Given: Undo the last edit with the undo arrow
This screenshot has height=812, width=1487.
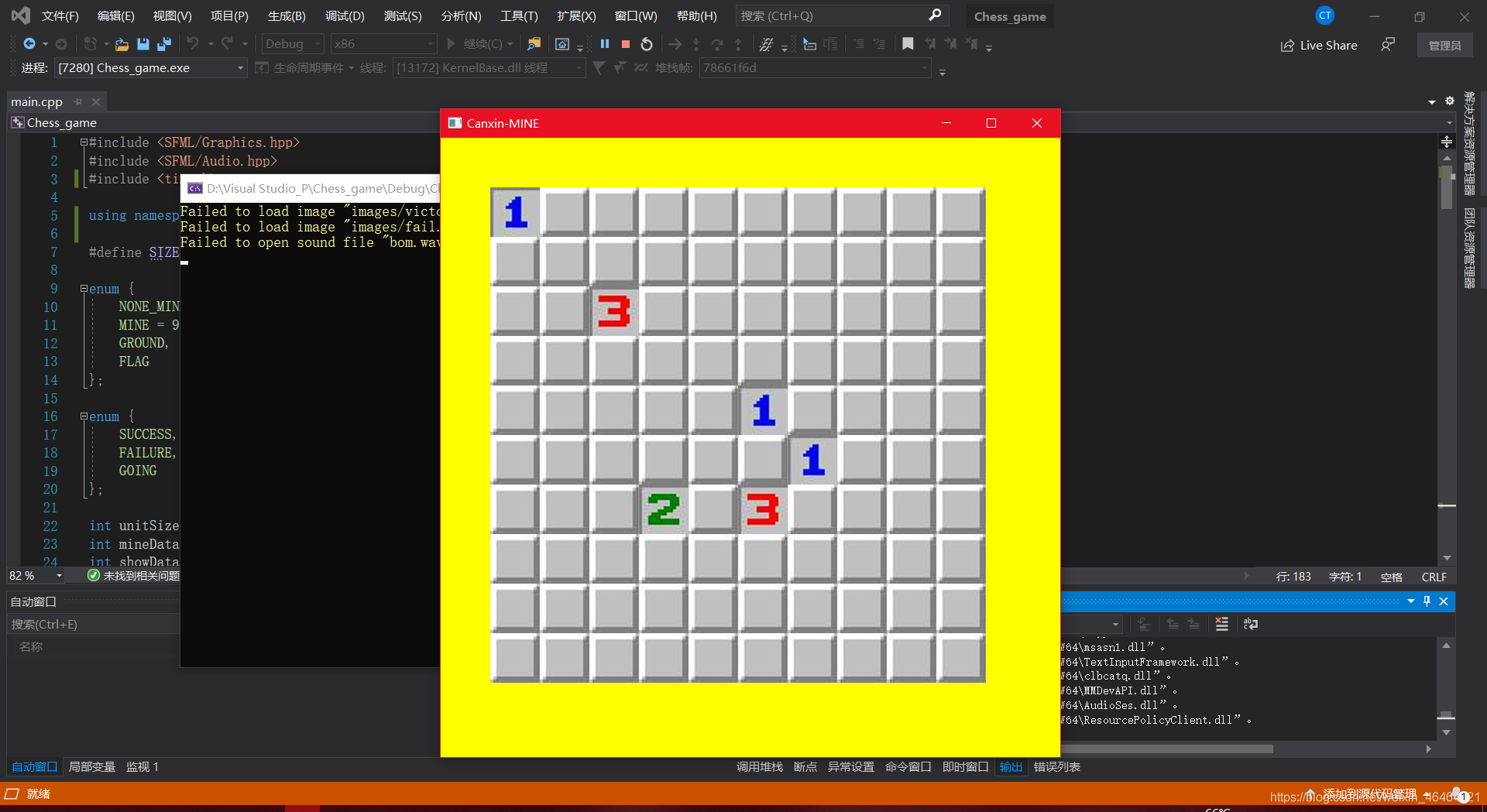Looking at the screenshot, I should click(193, 44).
